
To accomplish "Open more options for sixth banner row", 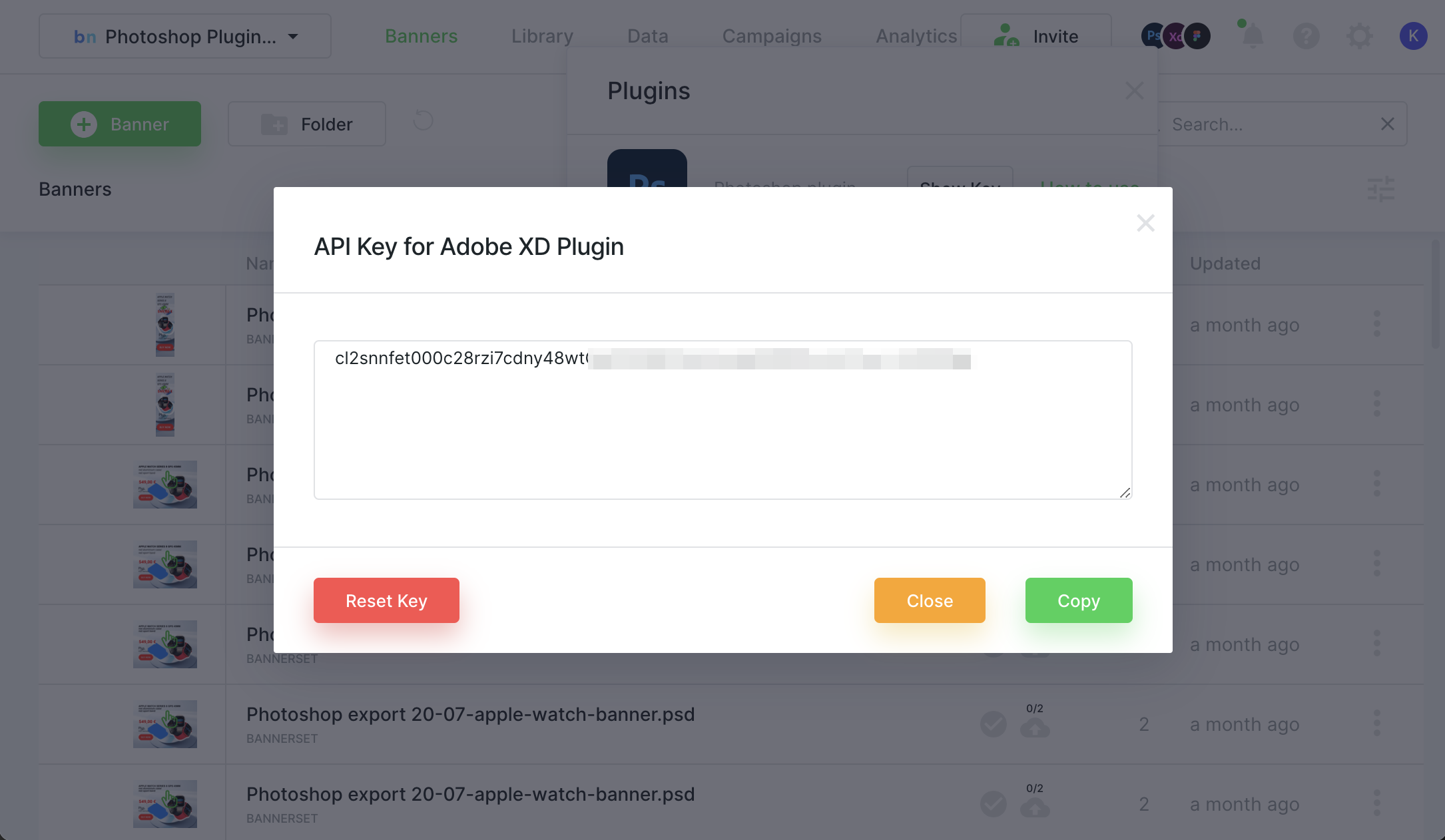I will click(1377, 724).
